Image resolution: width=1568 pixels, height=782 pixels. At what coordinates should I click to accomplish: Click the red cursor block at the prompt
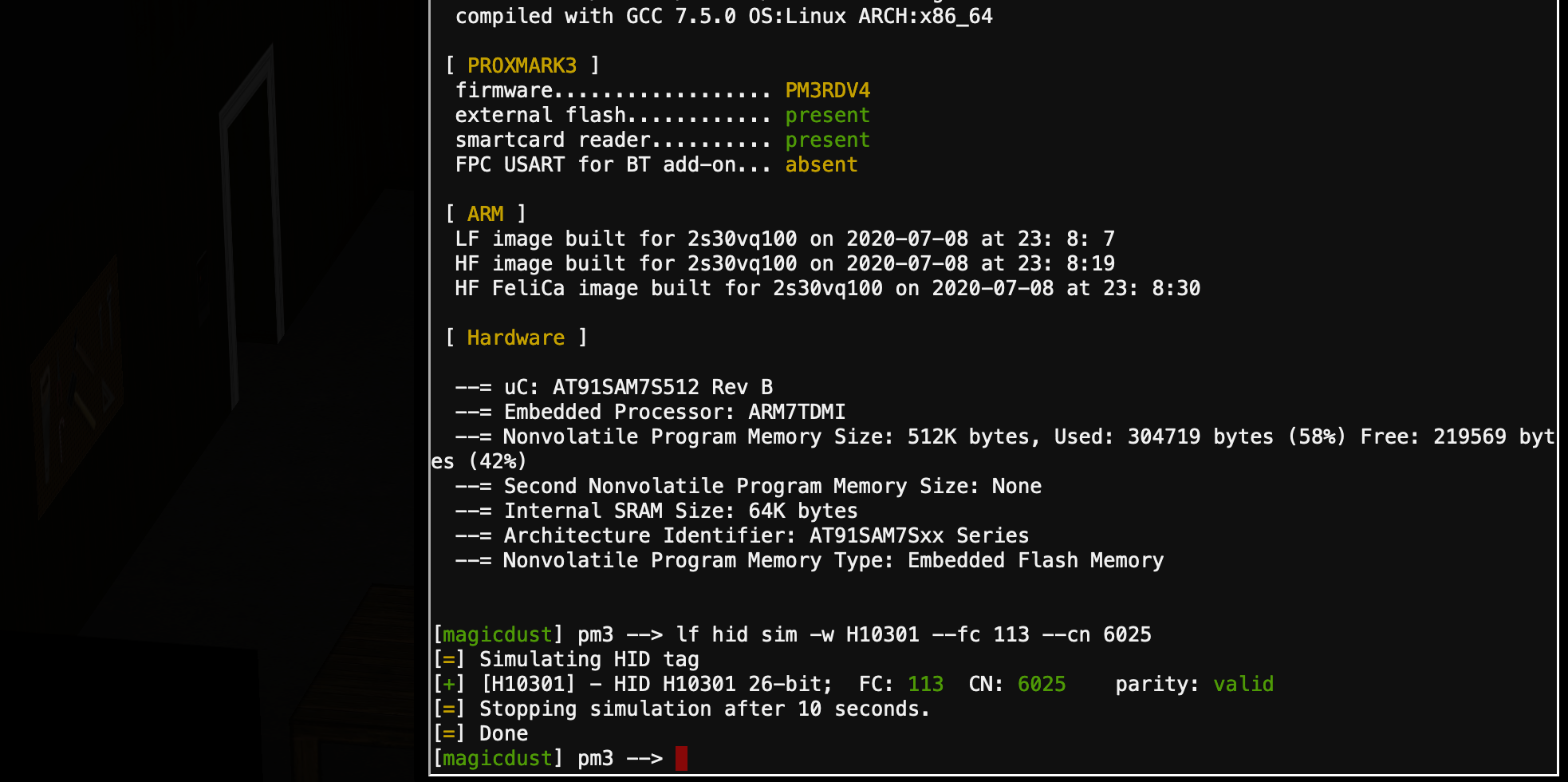[681, 758]
